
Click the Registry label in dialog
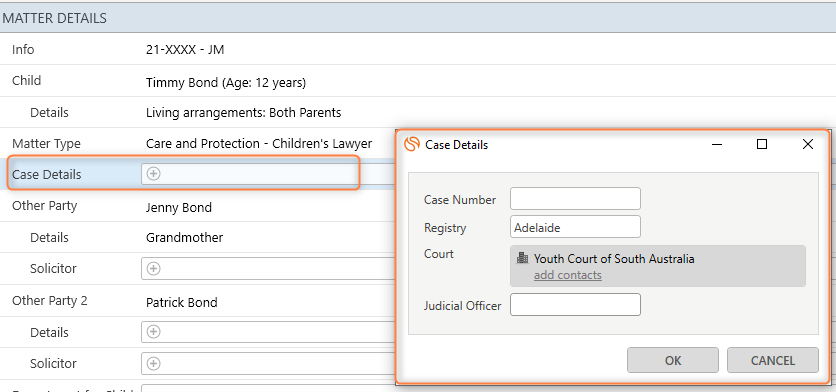(445, 228)
